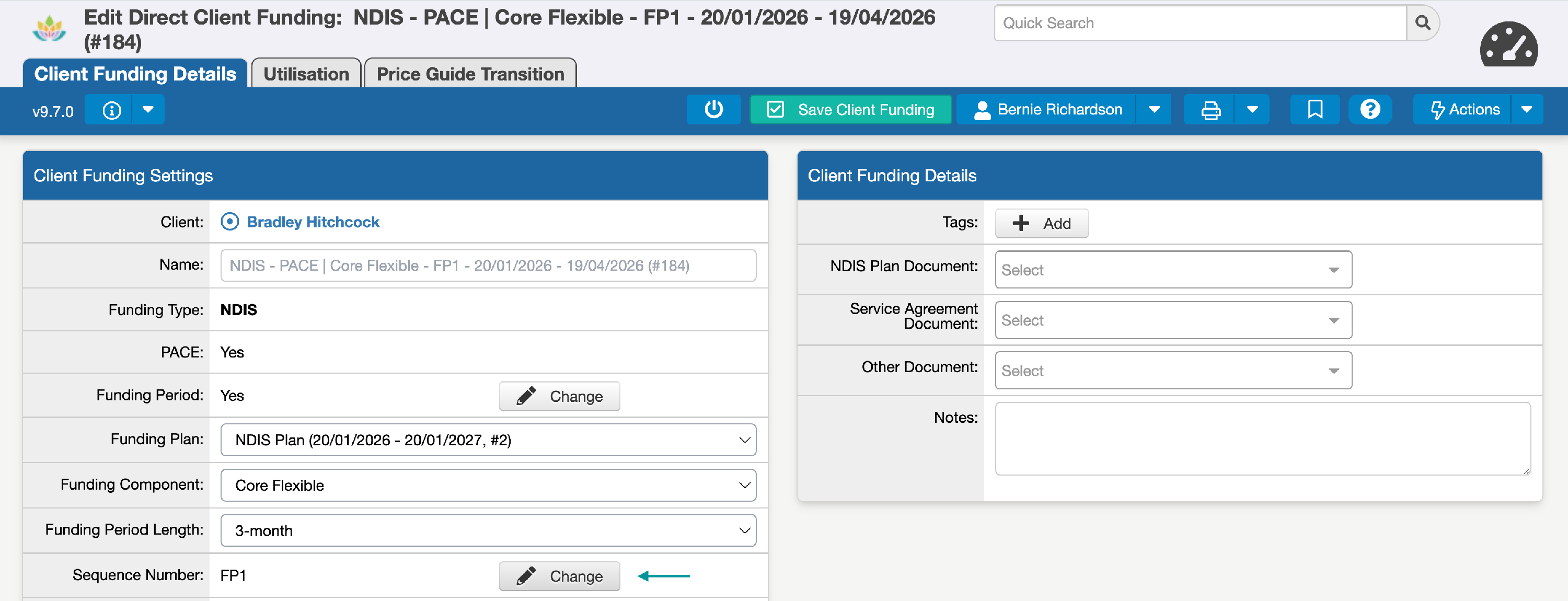Viewport: 1568px width, 601px height.
Task: Open the Price Guide Transition tab
Action: [470, 74]
